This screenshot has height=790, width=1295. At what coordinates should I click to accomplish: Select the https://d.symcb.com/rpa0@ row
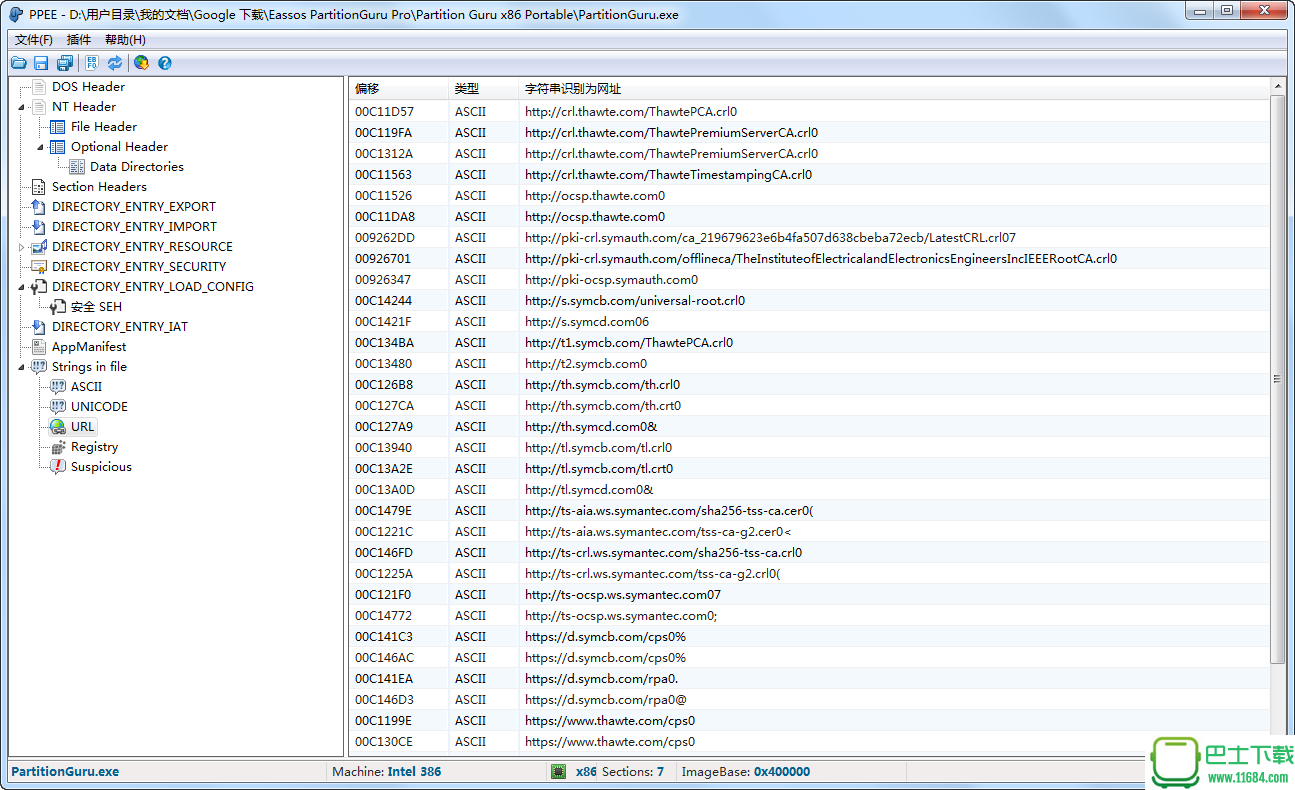coord(810,699)
